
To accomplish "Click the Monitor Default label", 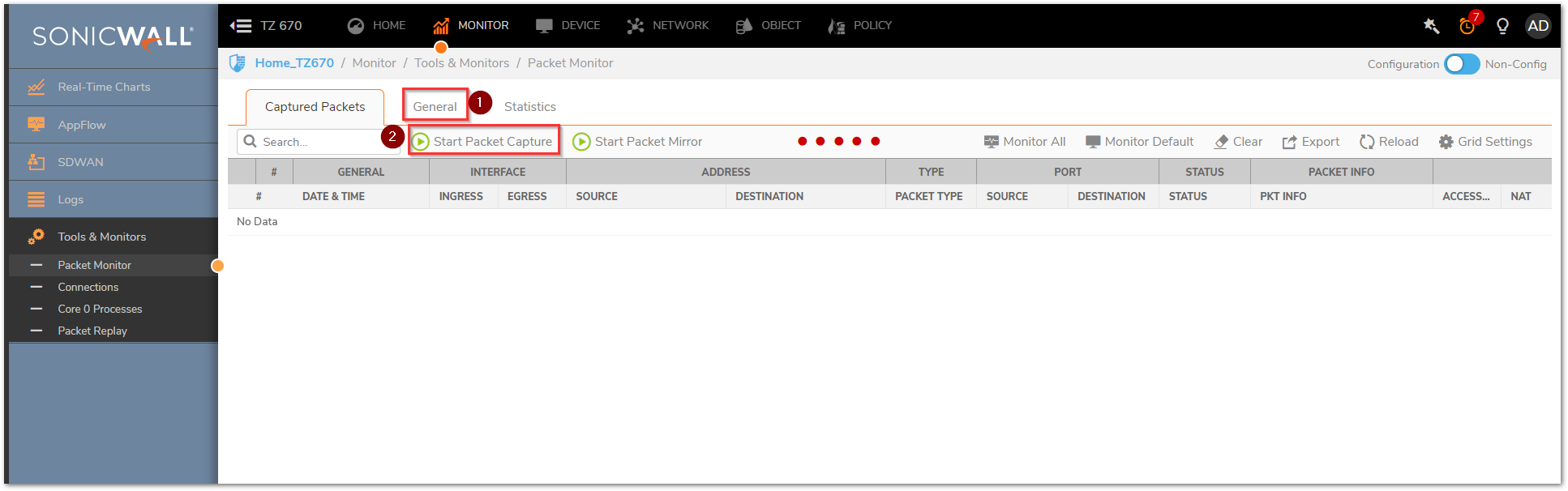I will click(x=1149, y=142).
